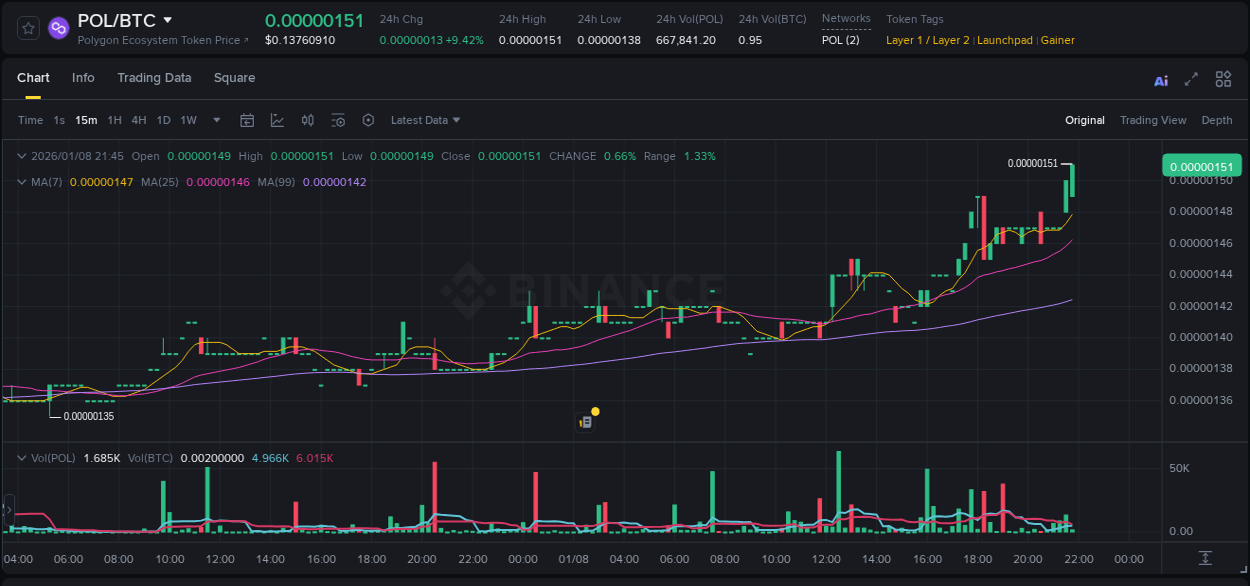Open the candlestick comparison icon
Image resolution: width=1250 pixels, height=586 pixels.
click(307, 120)
